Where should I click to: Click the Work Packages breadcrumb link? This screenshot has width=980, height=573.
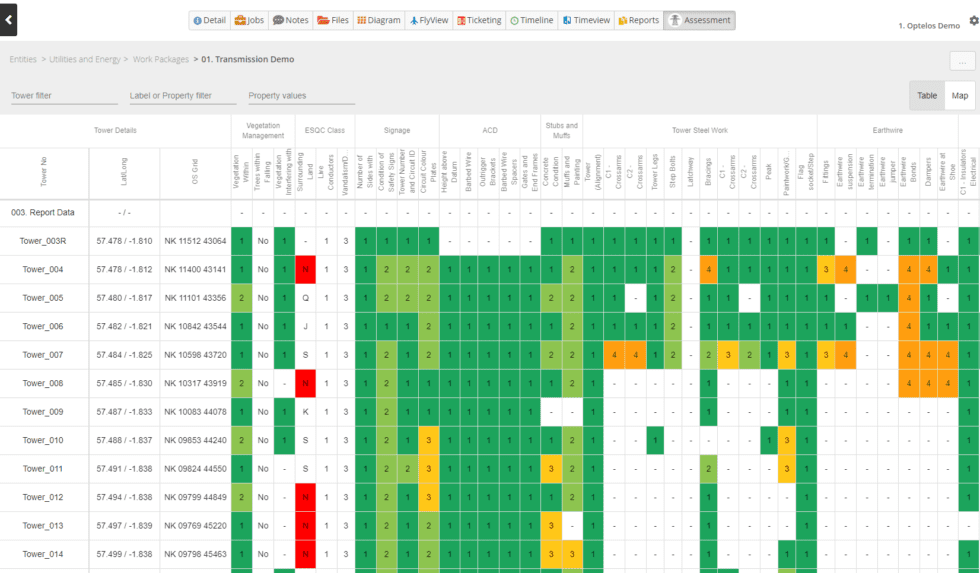160,60
